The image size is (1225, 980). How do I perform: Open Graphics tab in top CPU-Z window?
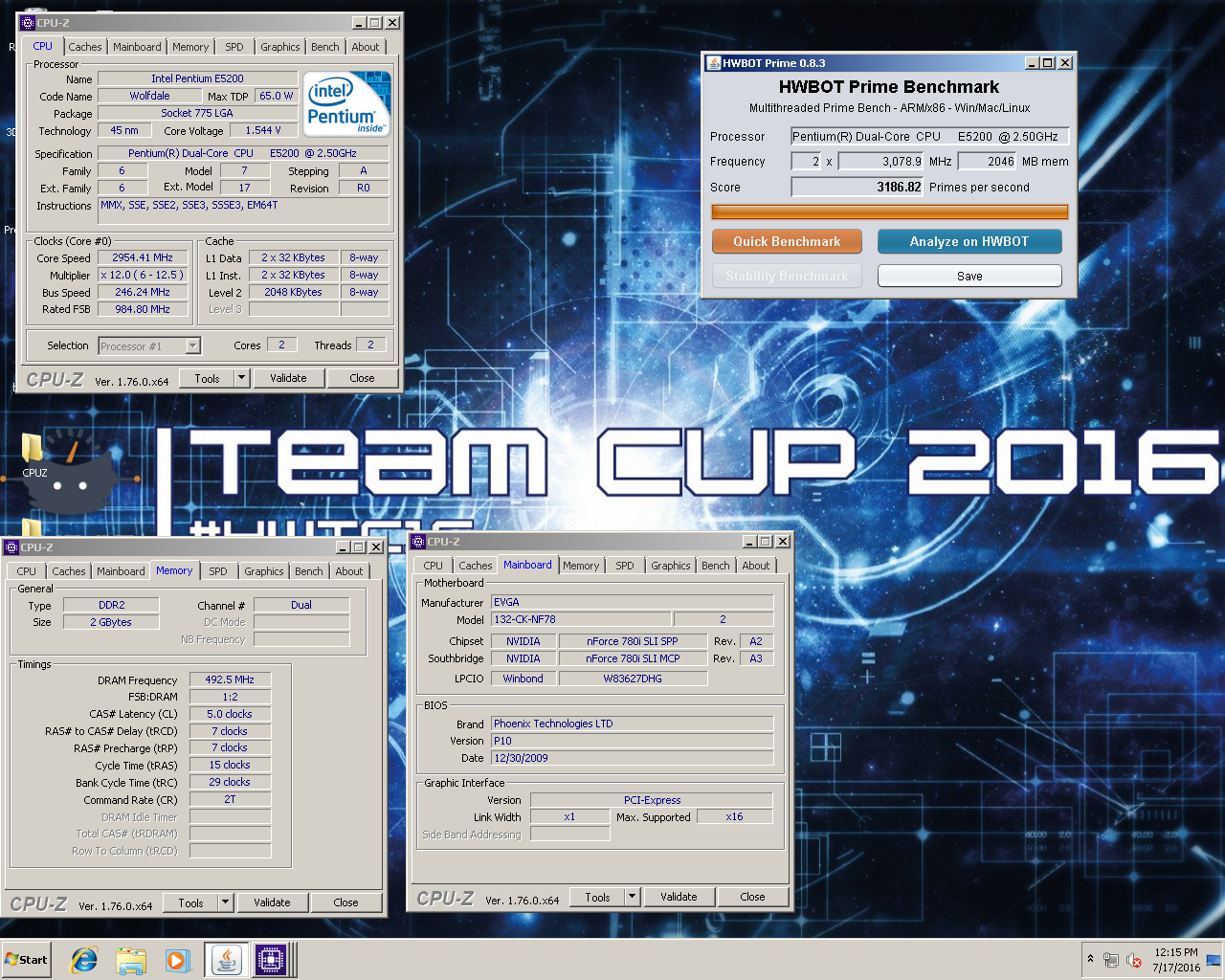click(x=280, y=47)
